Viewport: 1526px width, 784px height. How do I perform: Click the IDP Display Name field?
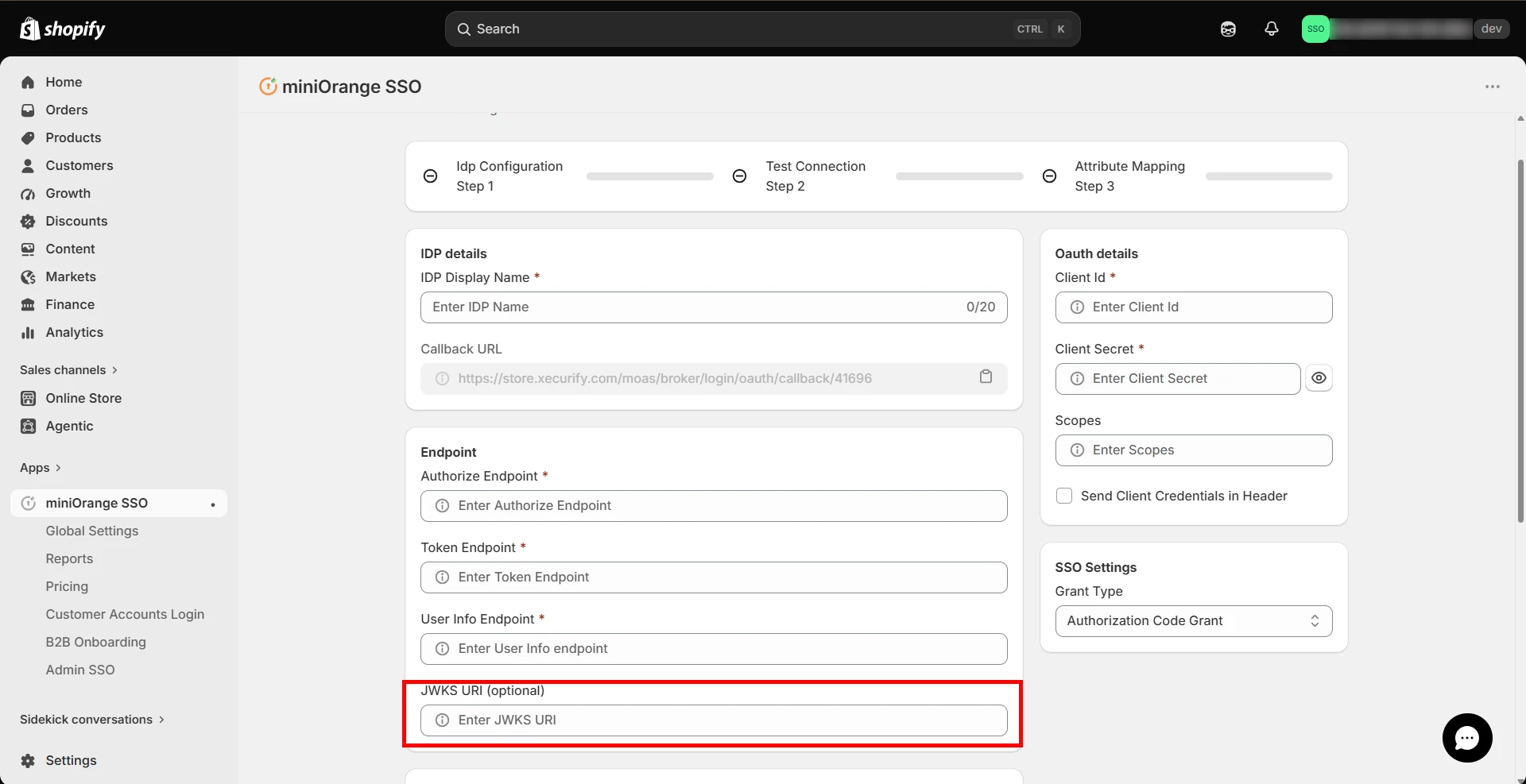point(714,307)
